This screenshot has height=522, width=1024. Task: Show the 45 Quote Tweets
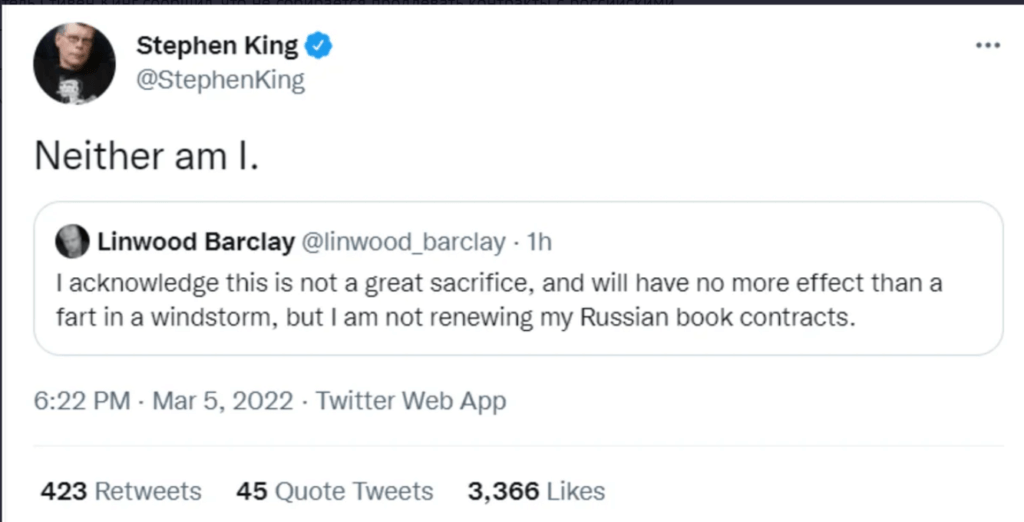click(x=334, y=492)
